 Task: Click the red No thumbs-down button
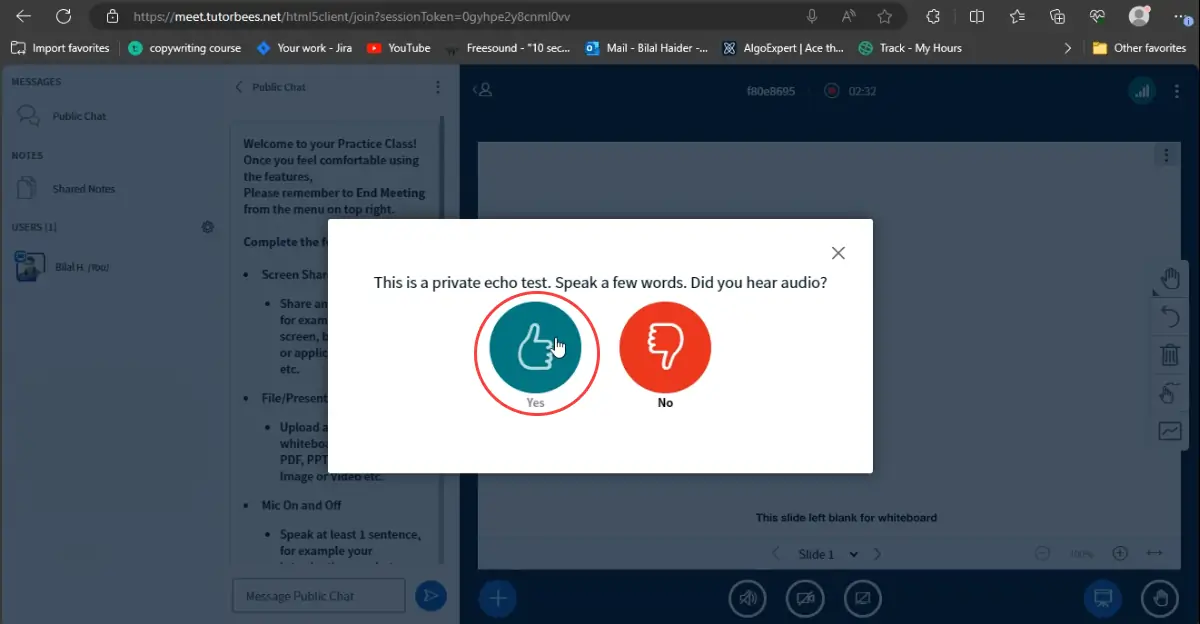pyautogui.click(x=665, y=347)
